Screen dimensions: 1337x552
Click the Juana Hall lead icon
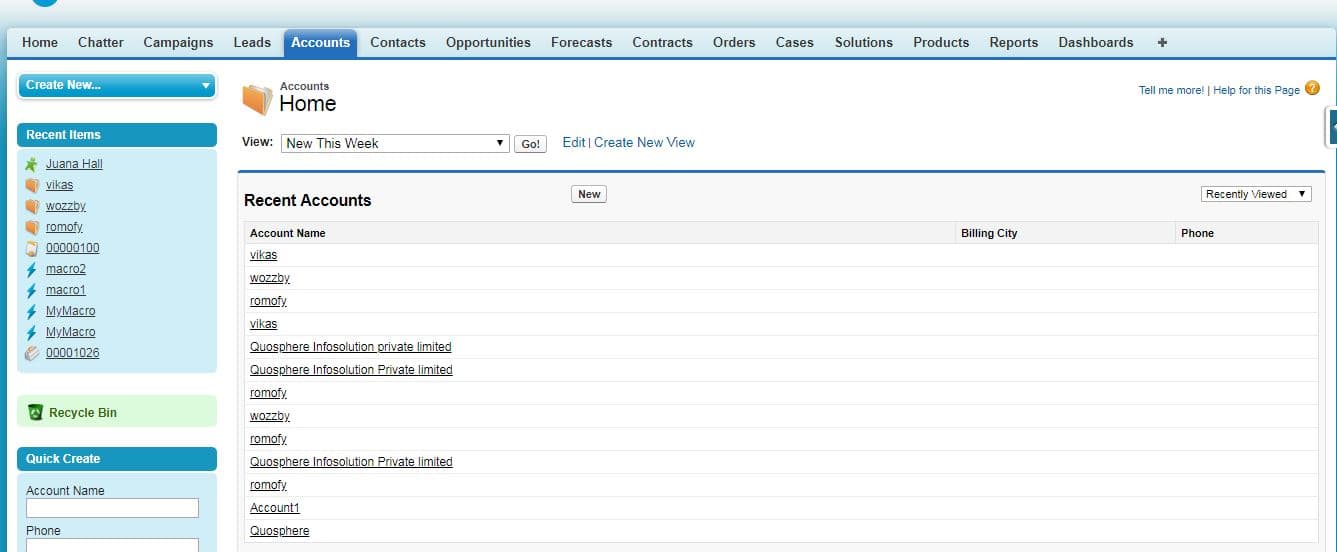point(32,164)
